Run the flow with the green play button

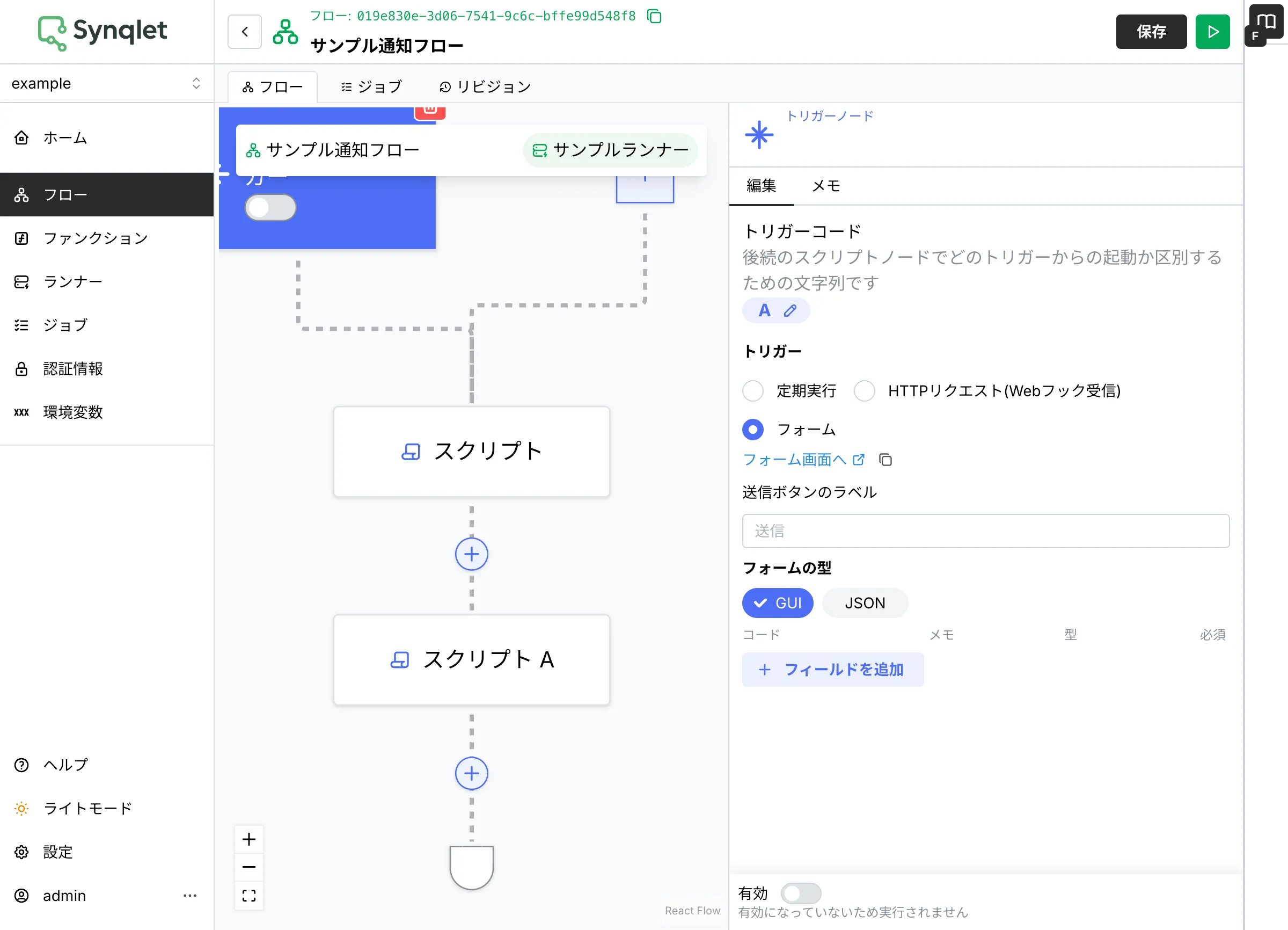[1212, 32]
